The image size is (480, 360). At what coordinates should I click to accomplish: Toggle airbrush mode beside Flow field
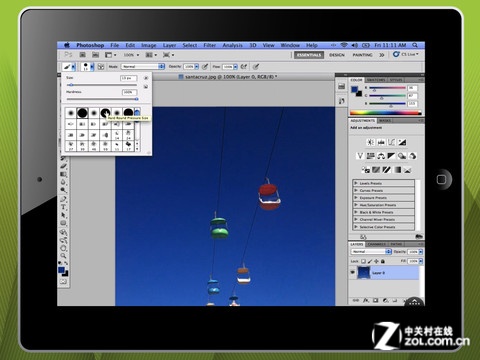[244, 67]
